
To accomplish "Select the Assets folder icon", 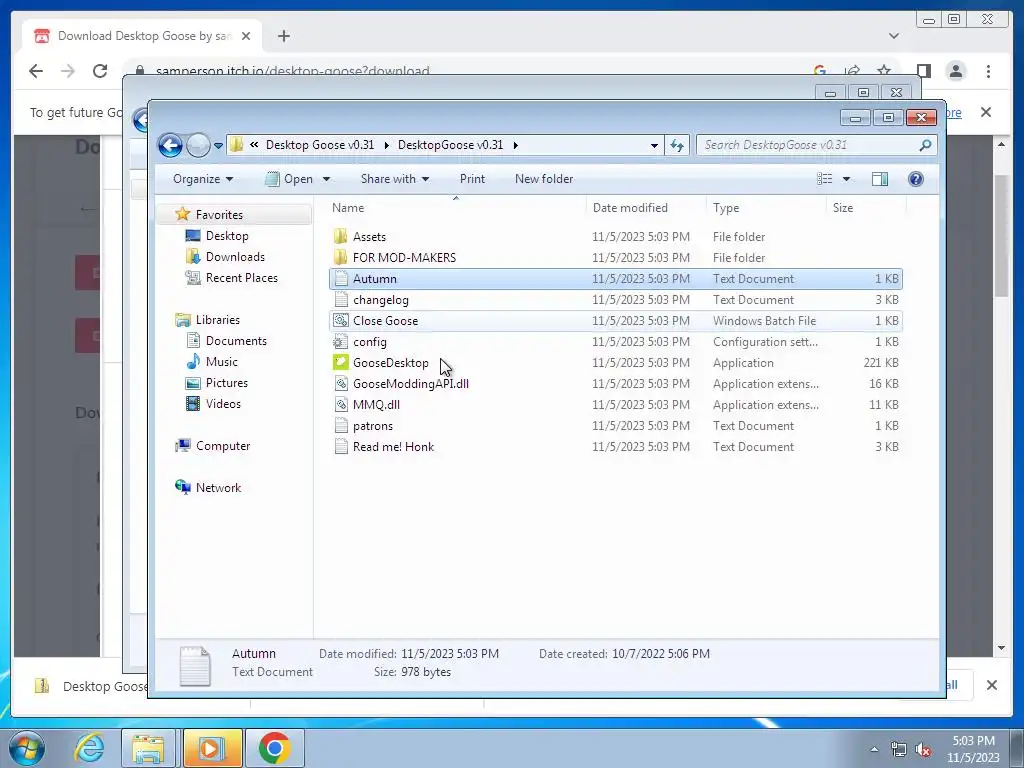I will pos(340,236).
